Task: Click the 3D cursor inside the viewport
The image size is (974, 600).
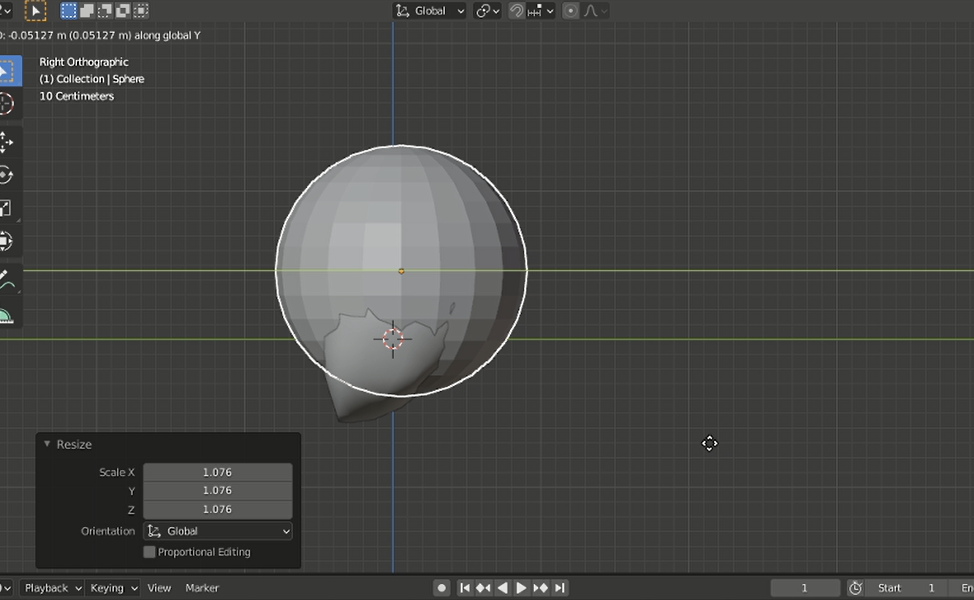Action: (393, 339)
